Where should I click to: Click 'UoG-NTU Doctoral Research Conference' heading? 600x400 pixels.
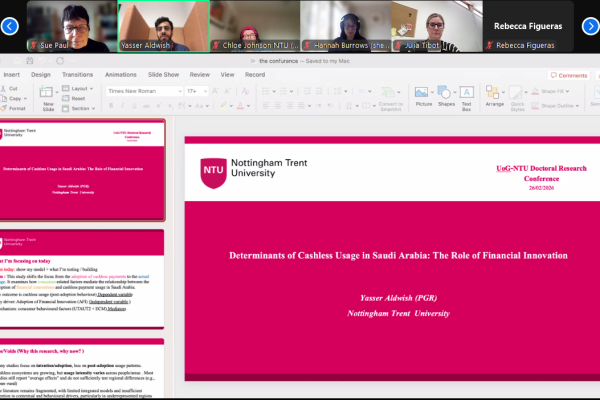pyautogui.click(x=541, y=173)
